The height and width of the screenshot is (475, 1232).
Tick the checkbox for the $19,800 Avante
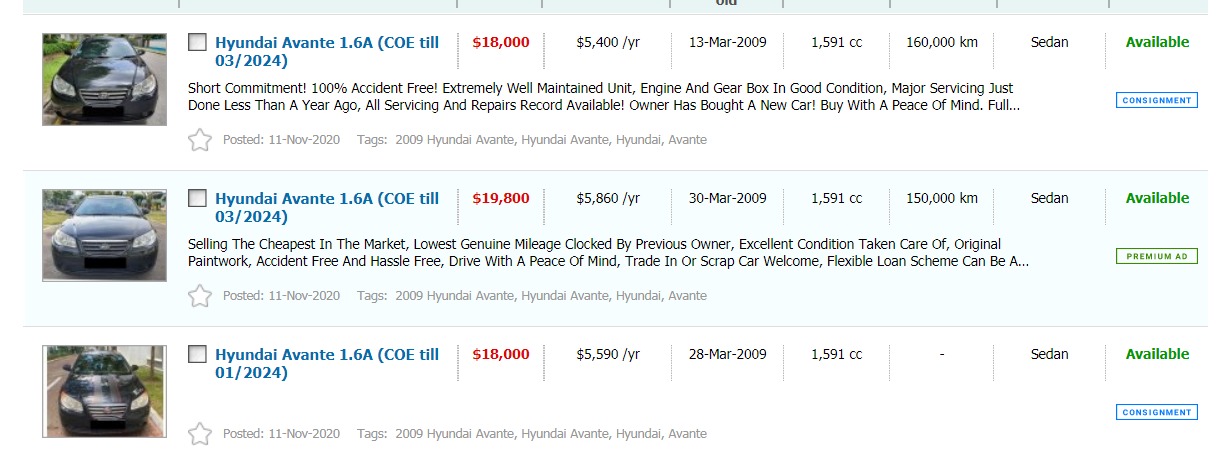198,199
